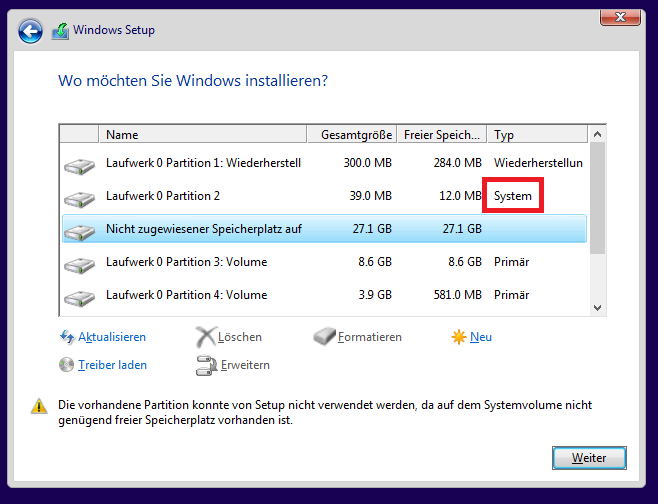Click Erweitern link
Screen dimensions: 658x504
[245, 365]
